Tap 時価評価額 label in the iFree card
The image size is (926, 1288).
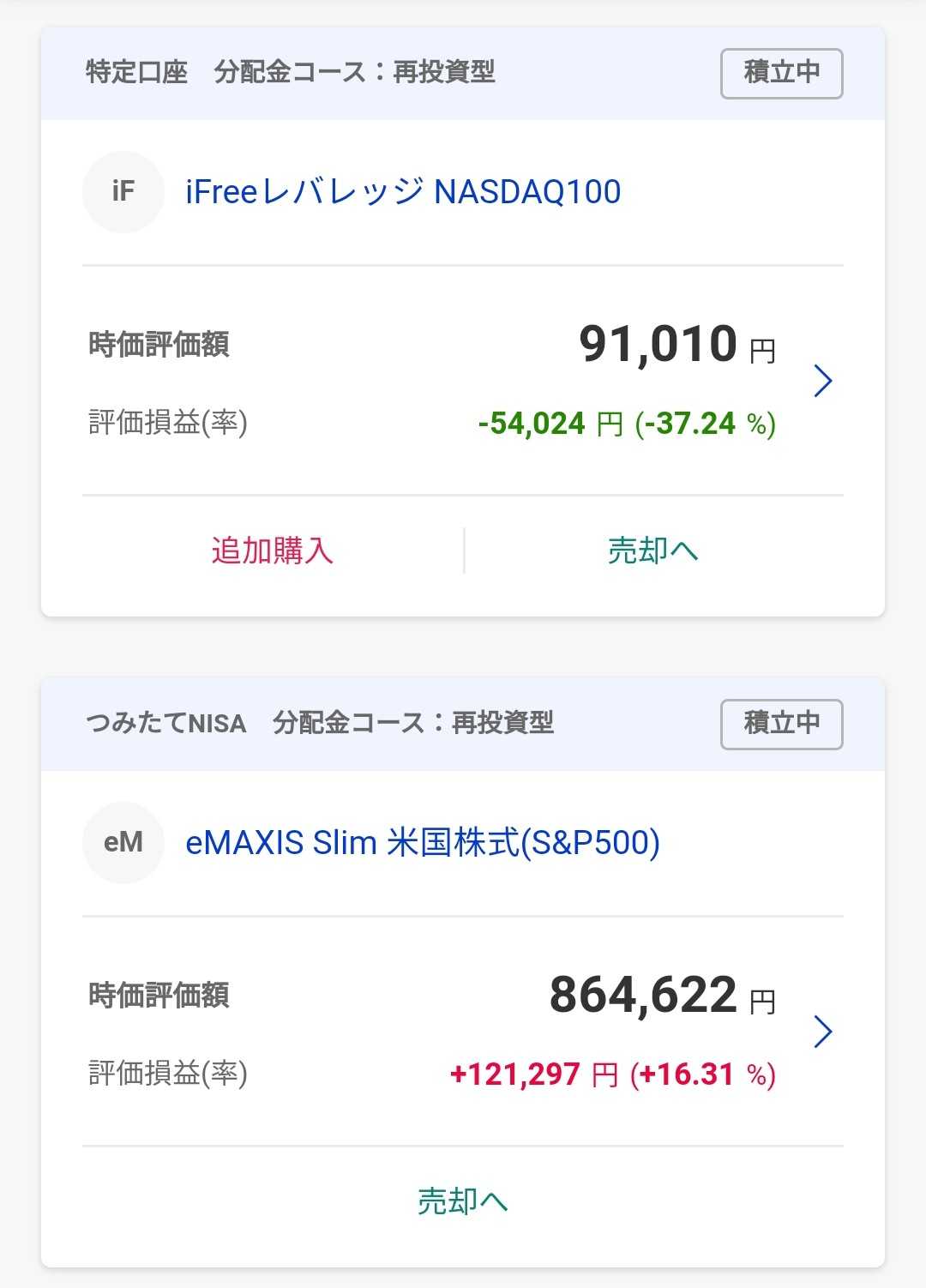159,345
